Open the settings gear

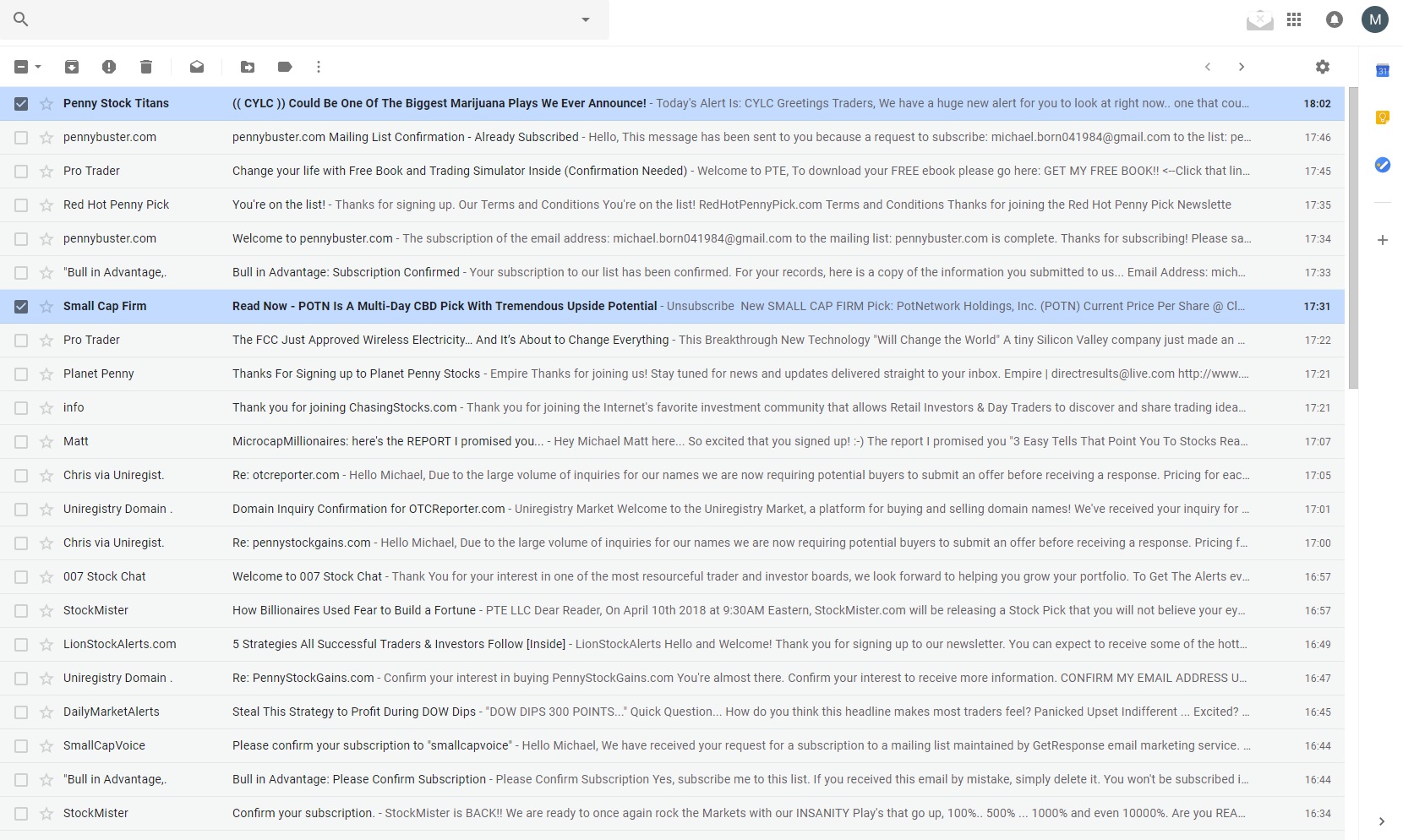(1323, 67)
